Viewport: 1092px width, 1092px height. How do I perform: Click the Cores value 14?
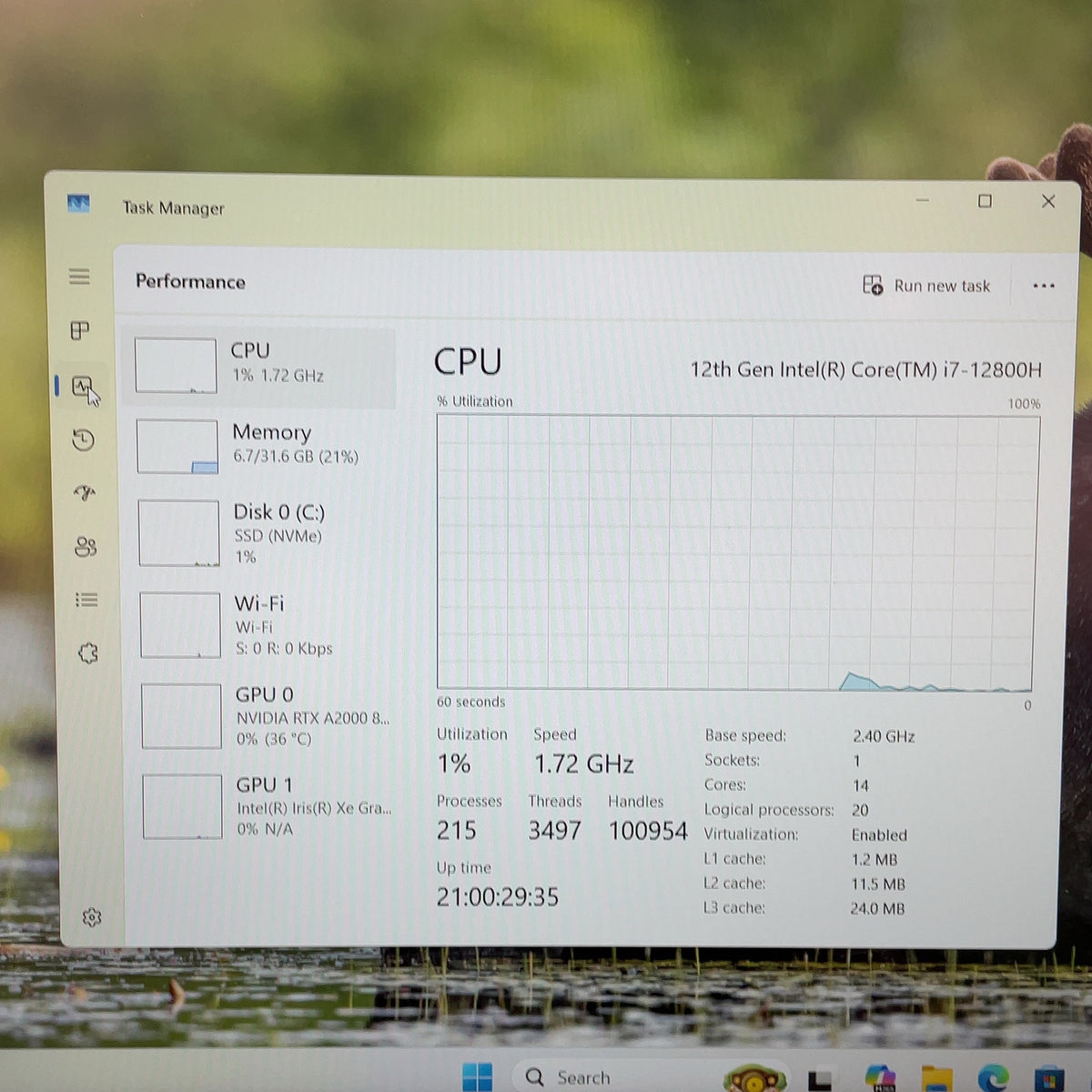[861, 785]
